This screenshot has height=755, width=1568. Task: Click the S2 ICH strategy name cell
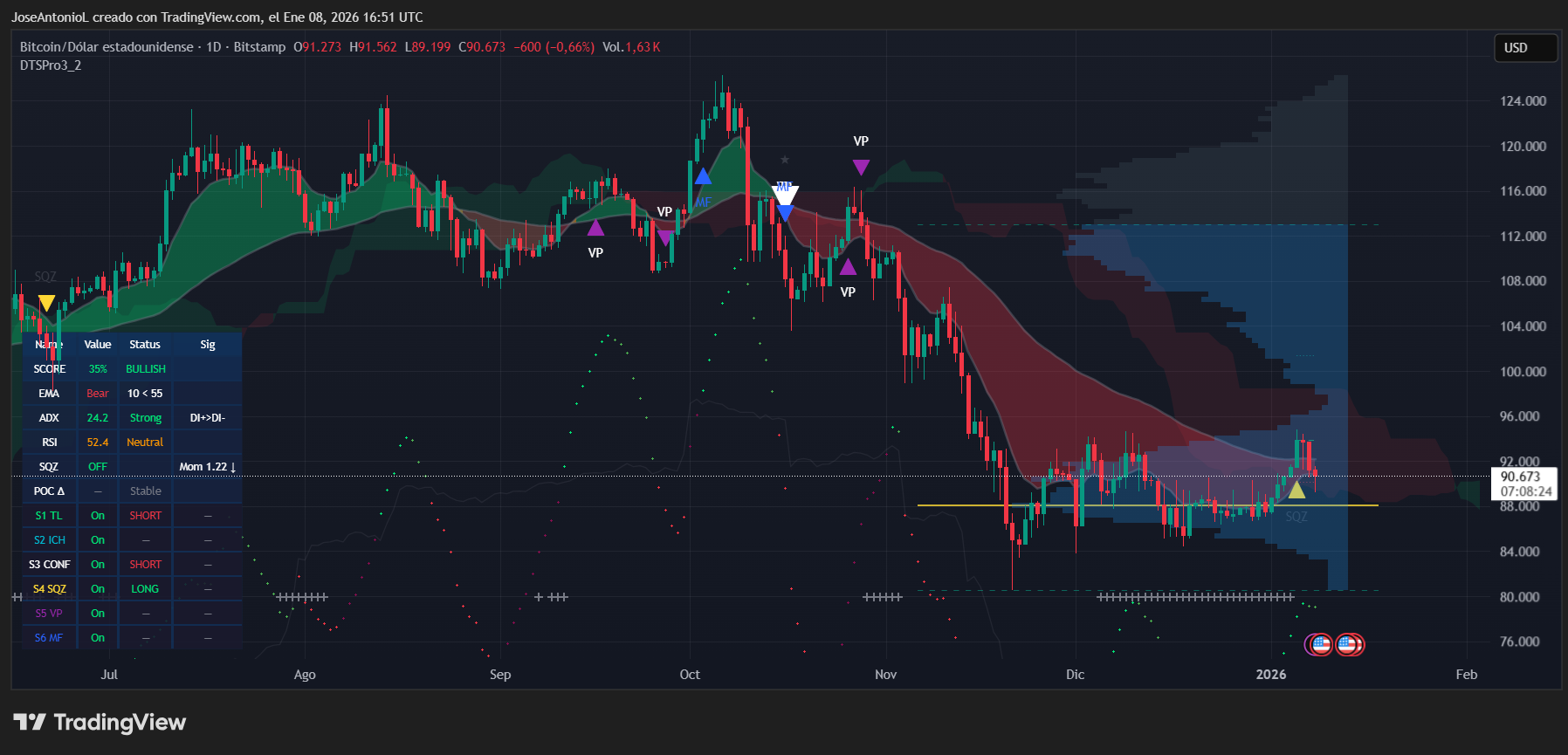49,540
